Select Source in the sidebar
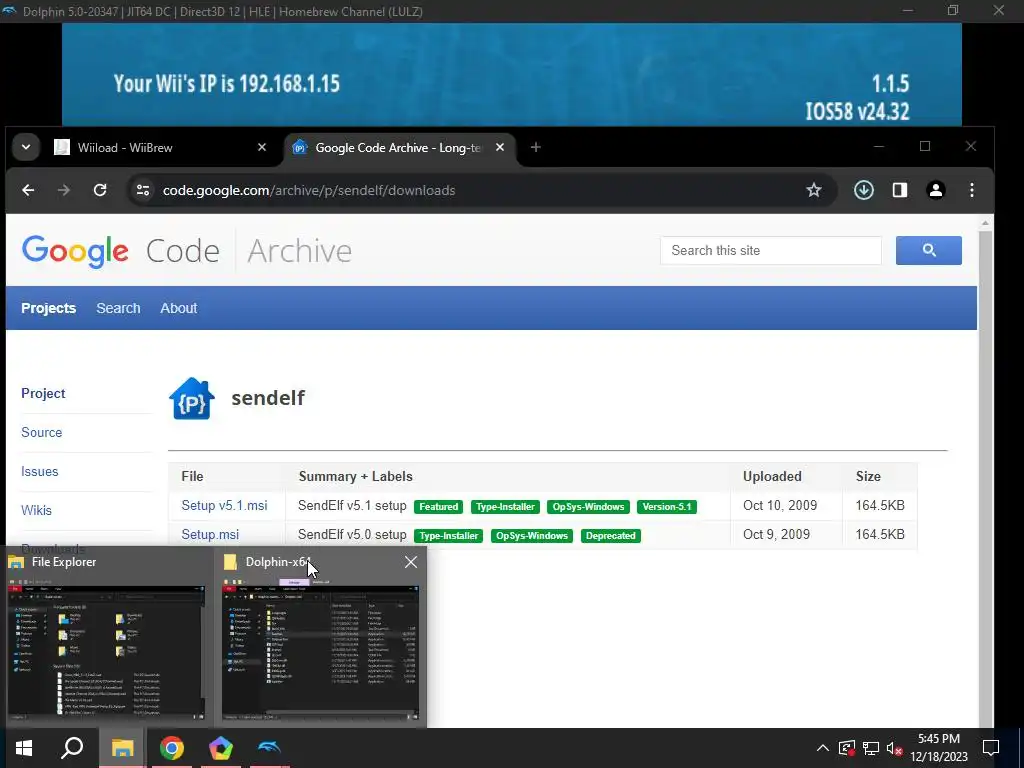 (x=41, y=432)
